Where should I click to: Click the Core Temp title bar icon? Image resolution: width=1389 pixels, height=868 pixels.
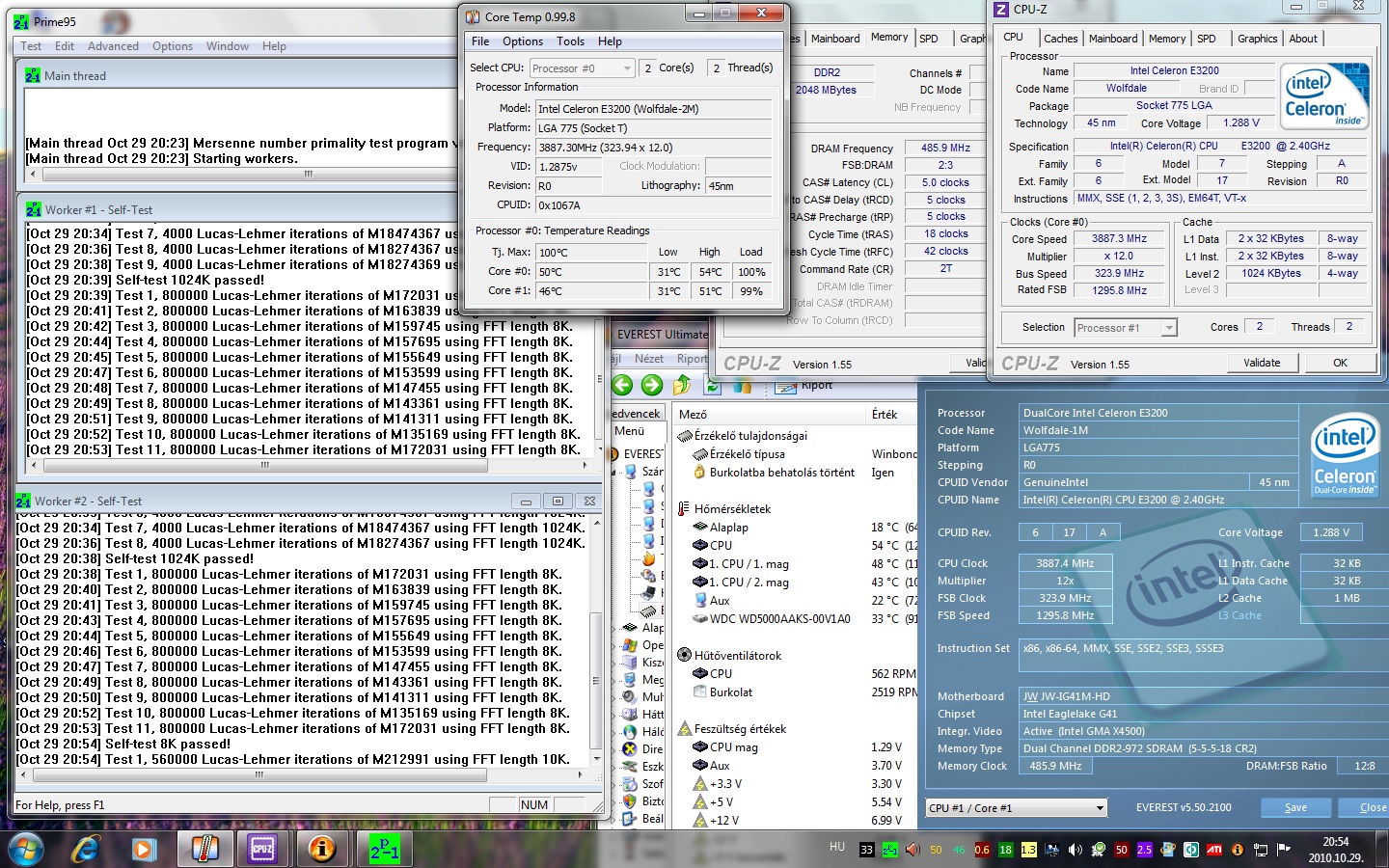(x=473, y=16)
